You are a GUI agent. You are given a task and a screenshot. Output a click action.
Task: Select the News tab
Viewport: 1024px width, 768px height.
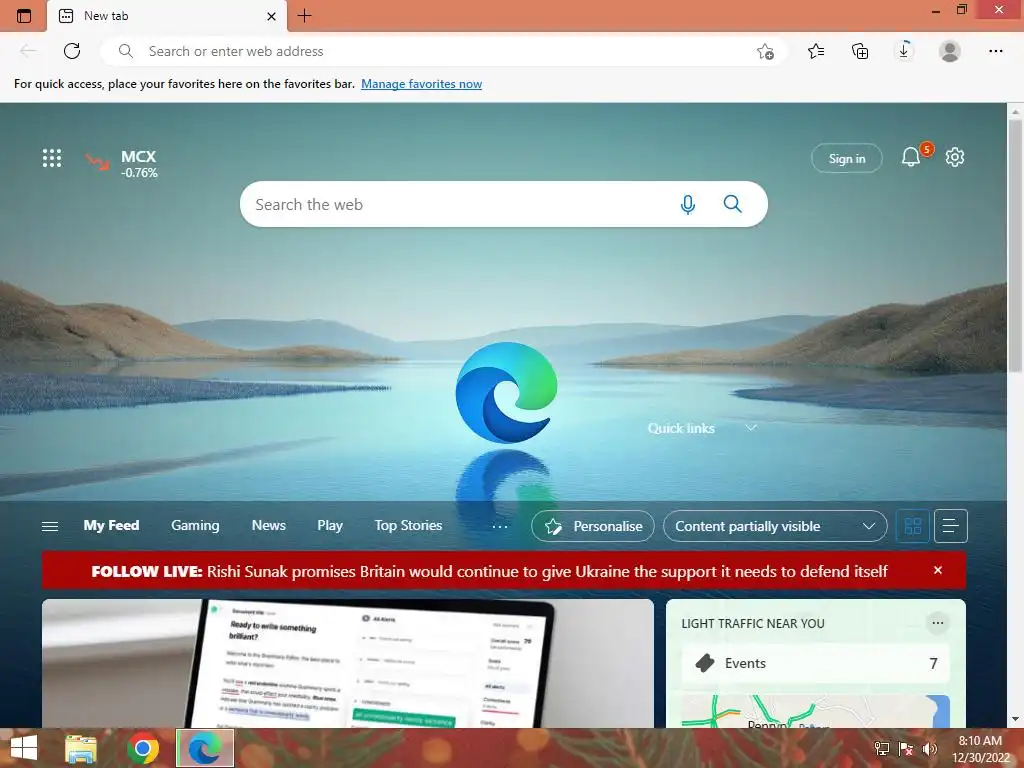(x=268, y=525)
